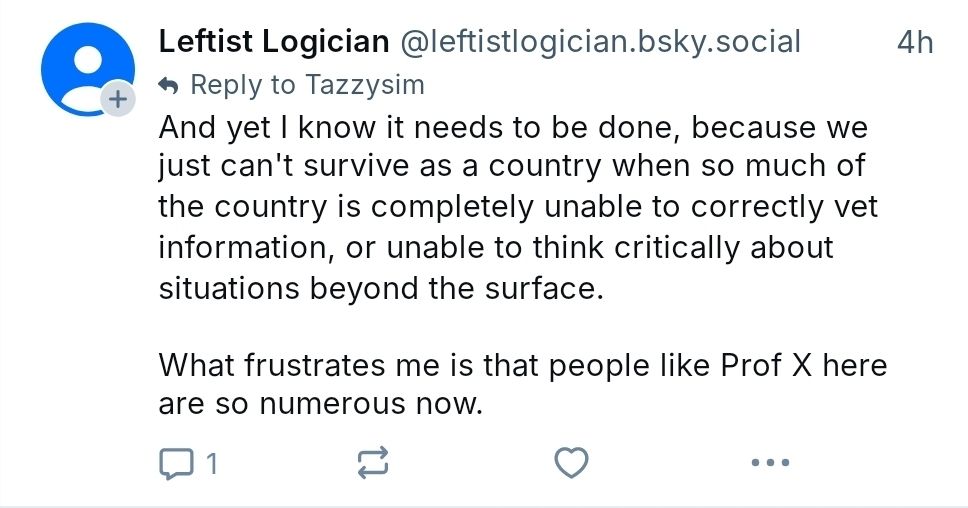Open the three-dot more options menu
The height and width of the screenshot is (508, 968).
[x=769, y=463]
